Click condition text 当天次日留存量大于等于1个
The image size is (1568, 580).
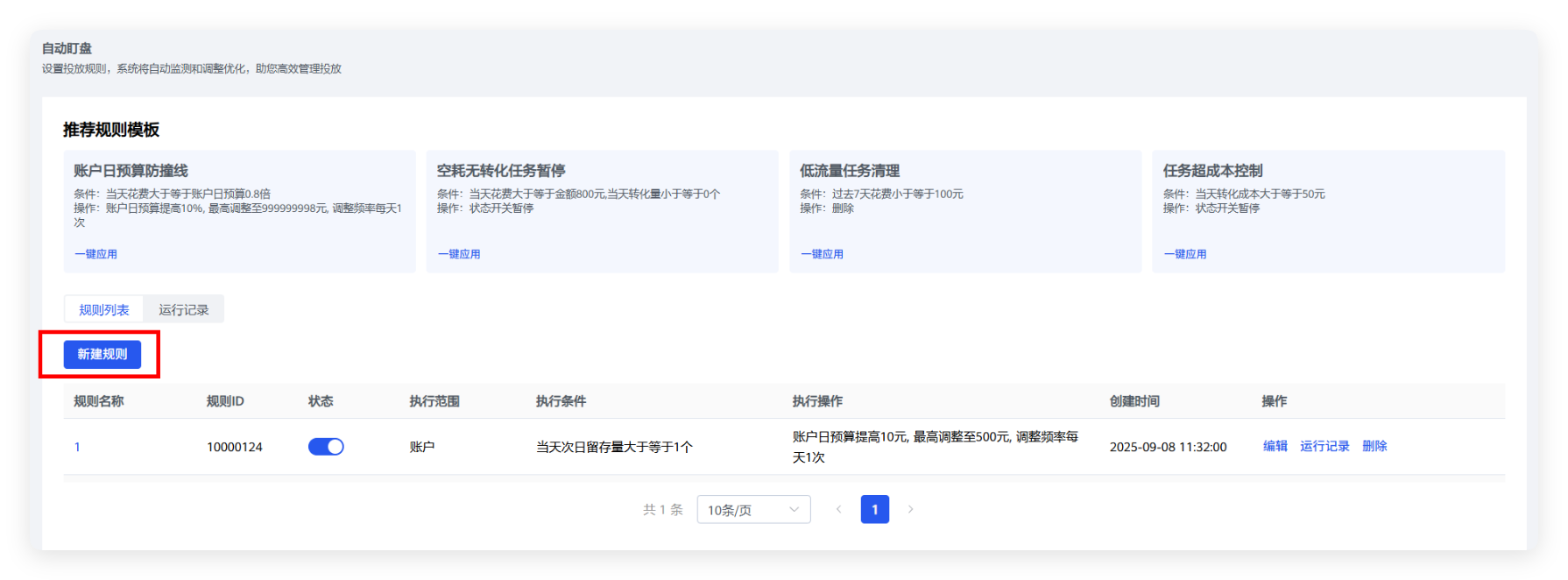(614, 447)
